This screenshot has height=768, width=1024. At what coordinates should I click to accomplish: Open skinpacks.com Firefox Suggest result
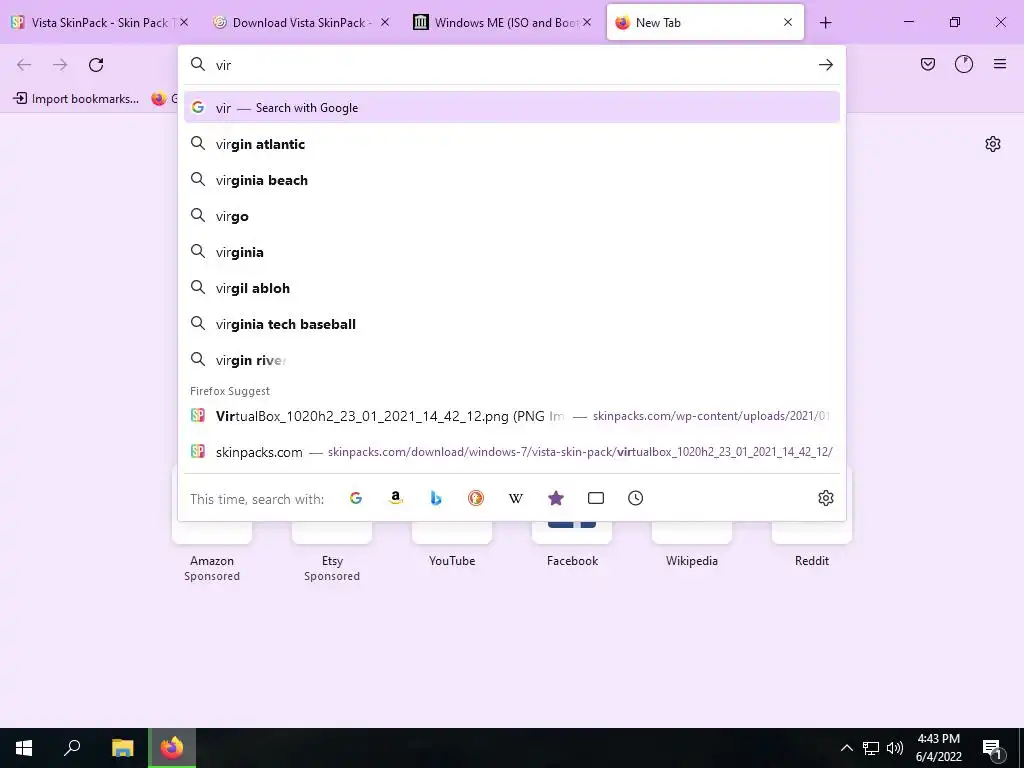[x=512, y=452]
